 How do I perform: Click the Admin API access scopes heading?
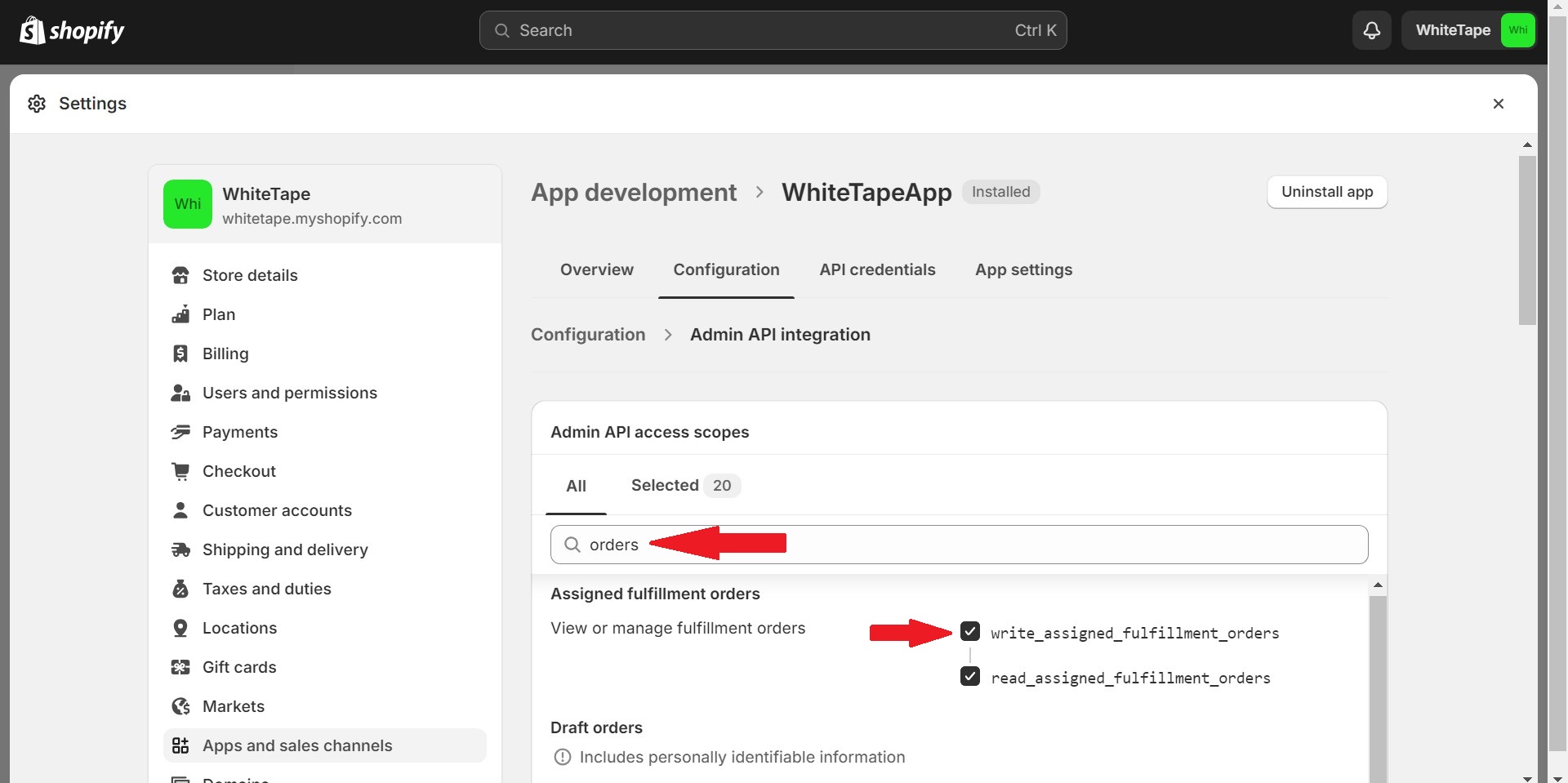649,432
